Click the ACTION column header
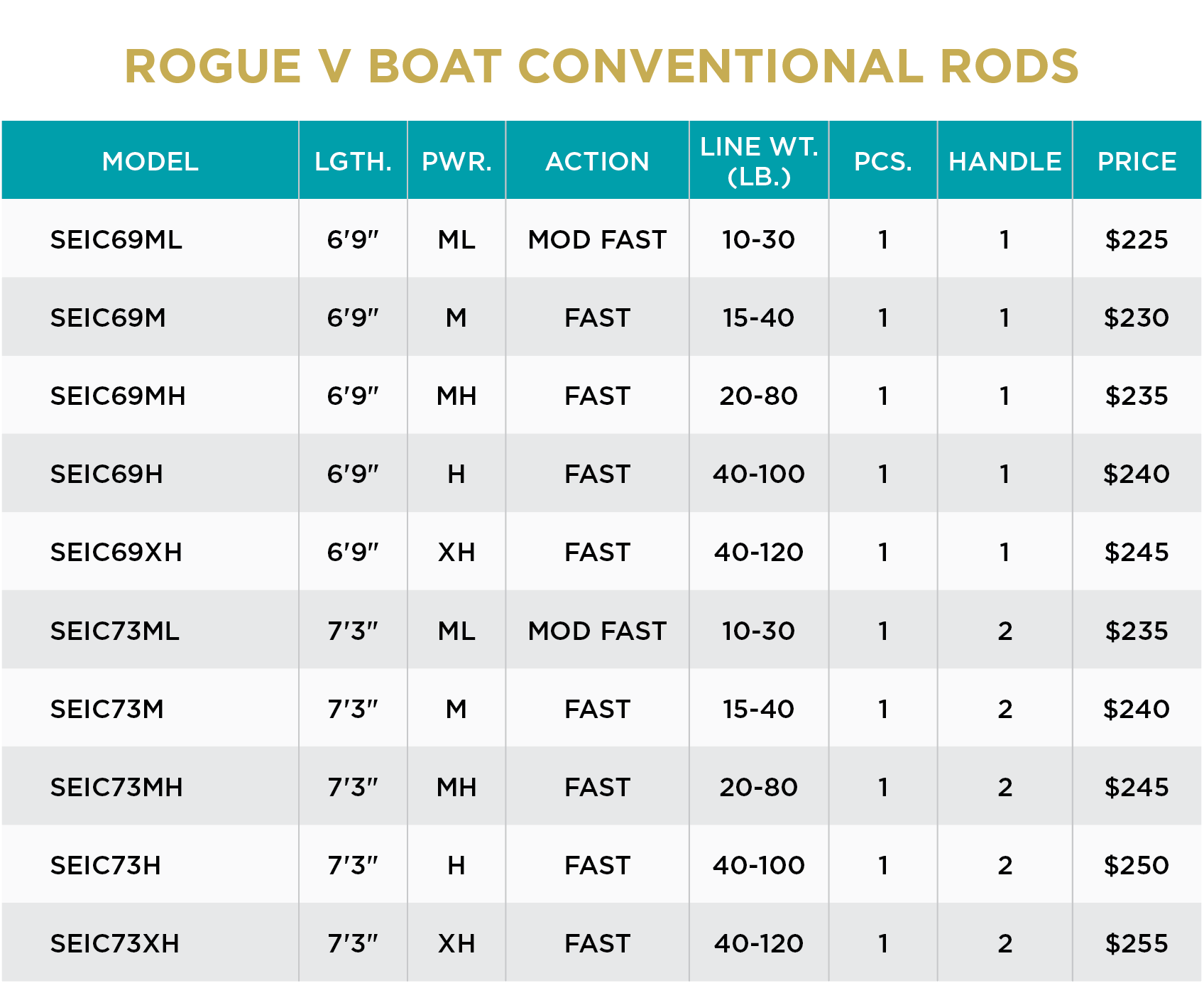The image size is (1204, 983). coord(597,161)
